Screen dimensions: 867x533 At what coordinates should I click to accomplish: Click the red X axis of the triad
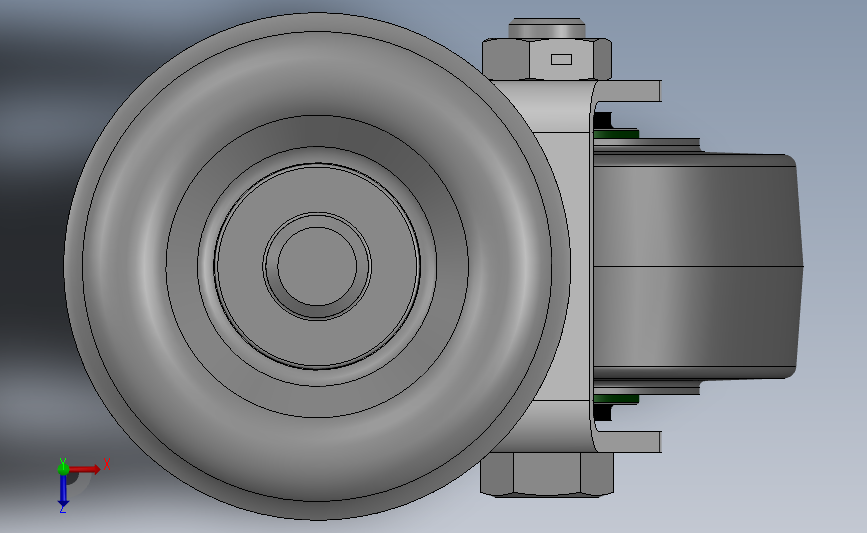pos(85,469)
